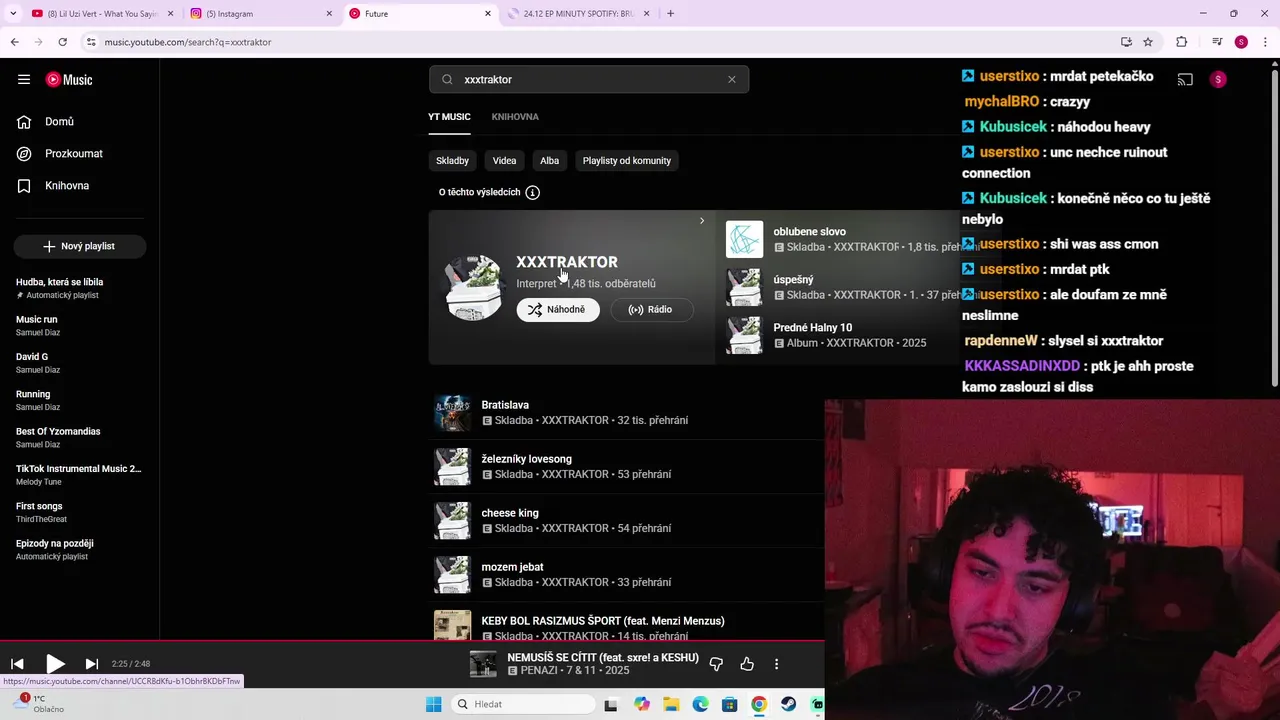Open File Explorer from the taskbar
This screenshot has height=720, width=1280.
pyautogui.click(x=671, y=704)
